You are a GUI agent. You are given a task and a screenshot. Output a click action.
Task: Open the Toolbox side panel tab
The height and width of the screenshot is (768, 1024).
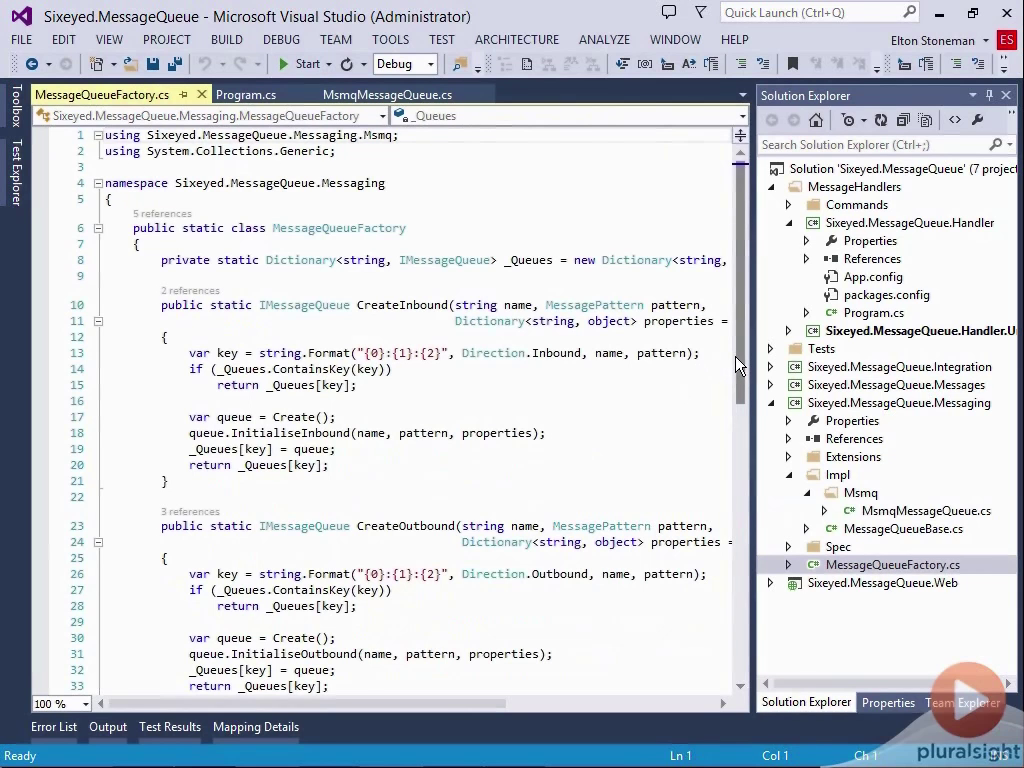16,104
